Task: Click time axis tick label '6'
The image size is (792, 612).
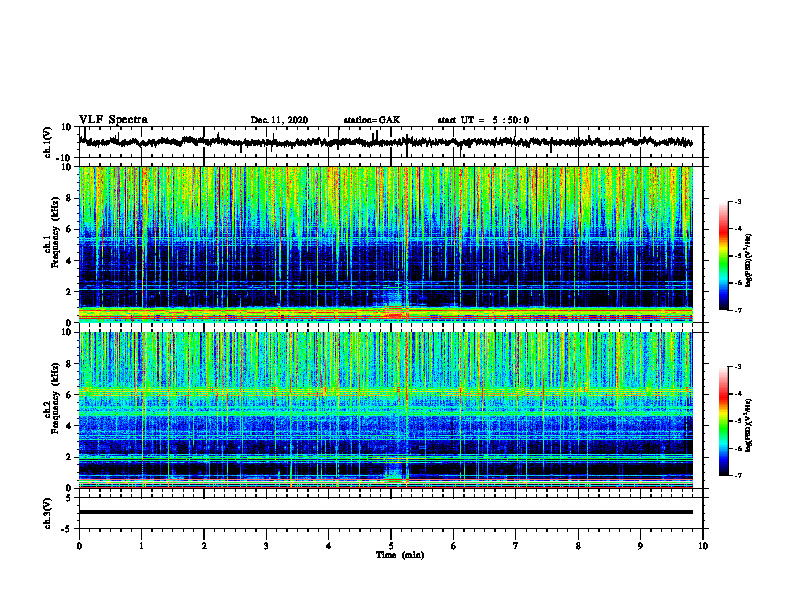Action: click(454, 546)
